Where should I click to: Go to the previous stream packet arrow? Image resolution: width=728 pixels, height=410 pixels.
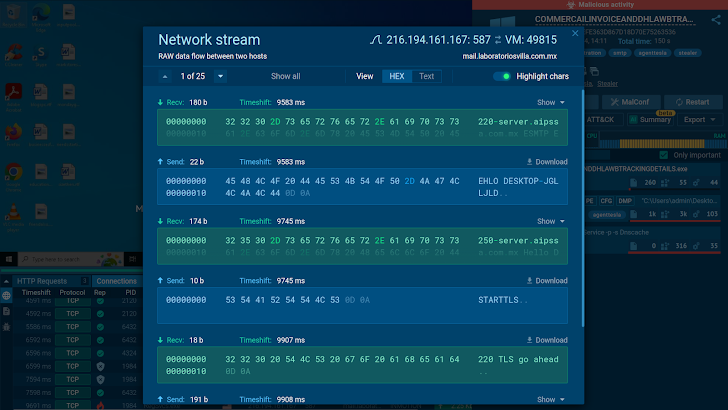[x=165, y=76]
